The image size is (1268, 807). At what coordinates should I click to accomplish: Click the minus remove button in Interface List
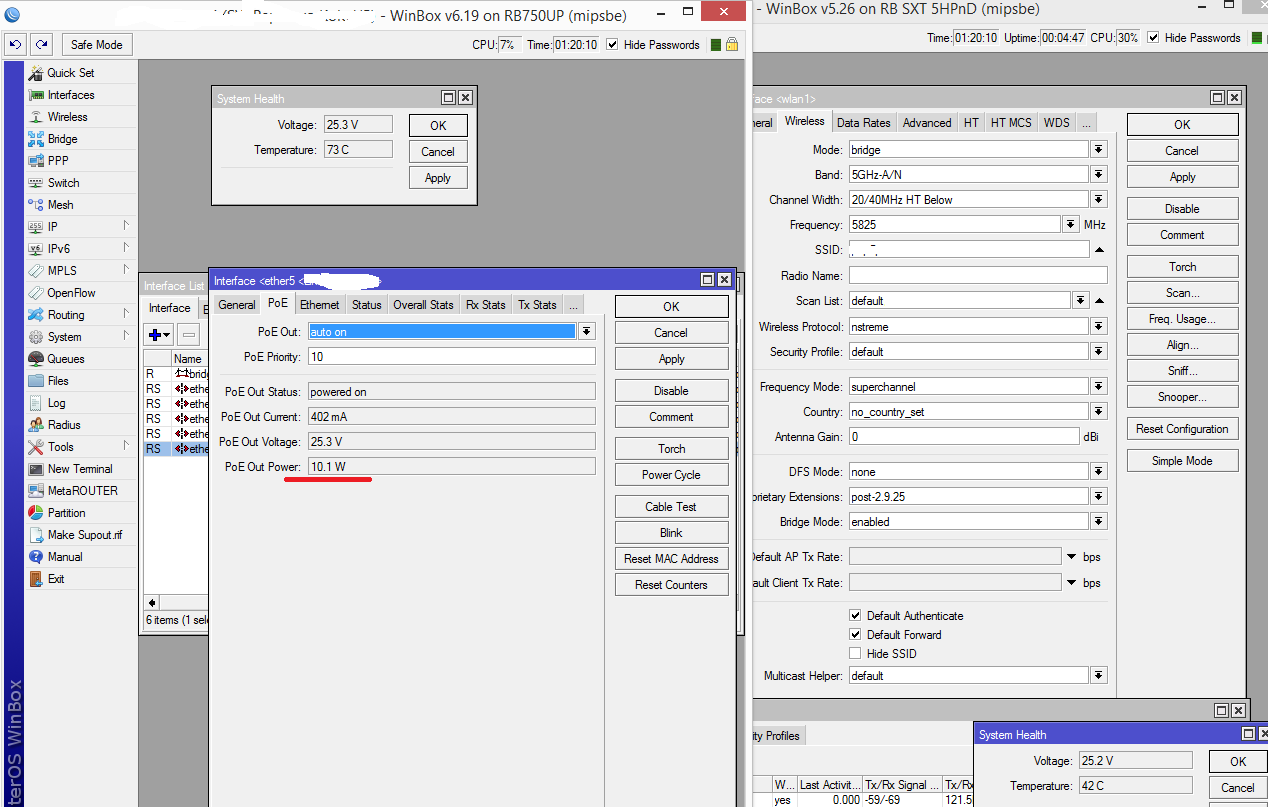(x=189, y=334)
